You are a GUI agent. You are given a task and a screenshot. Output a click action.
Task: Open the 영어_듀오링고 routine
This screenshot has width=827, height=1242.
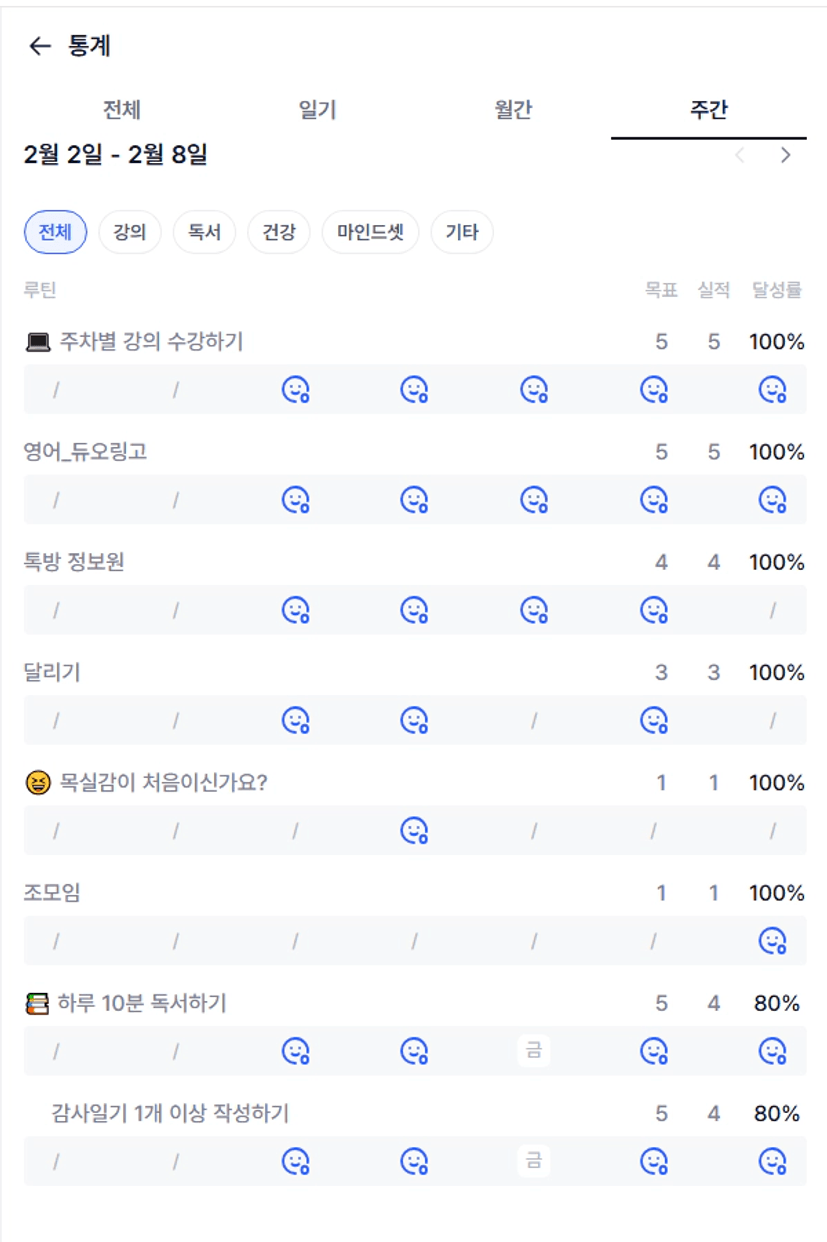(86, 452)
